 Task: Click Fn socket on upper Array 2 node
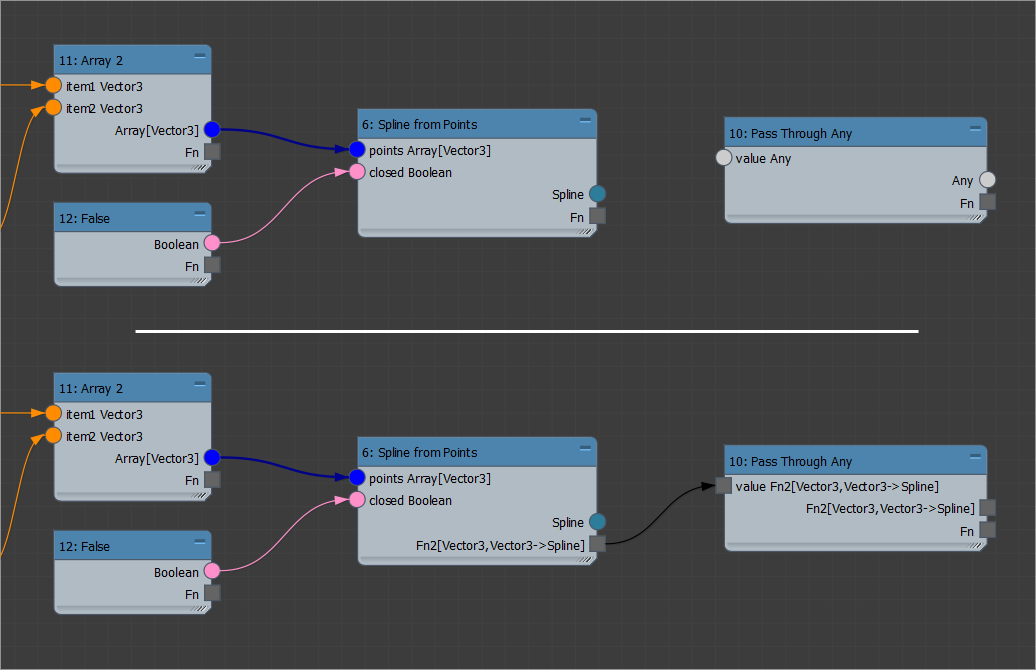(212, 152)
